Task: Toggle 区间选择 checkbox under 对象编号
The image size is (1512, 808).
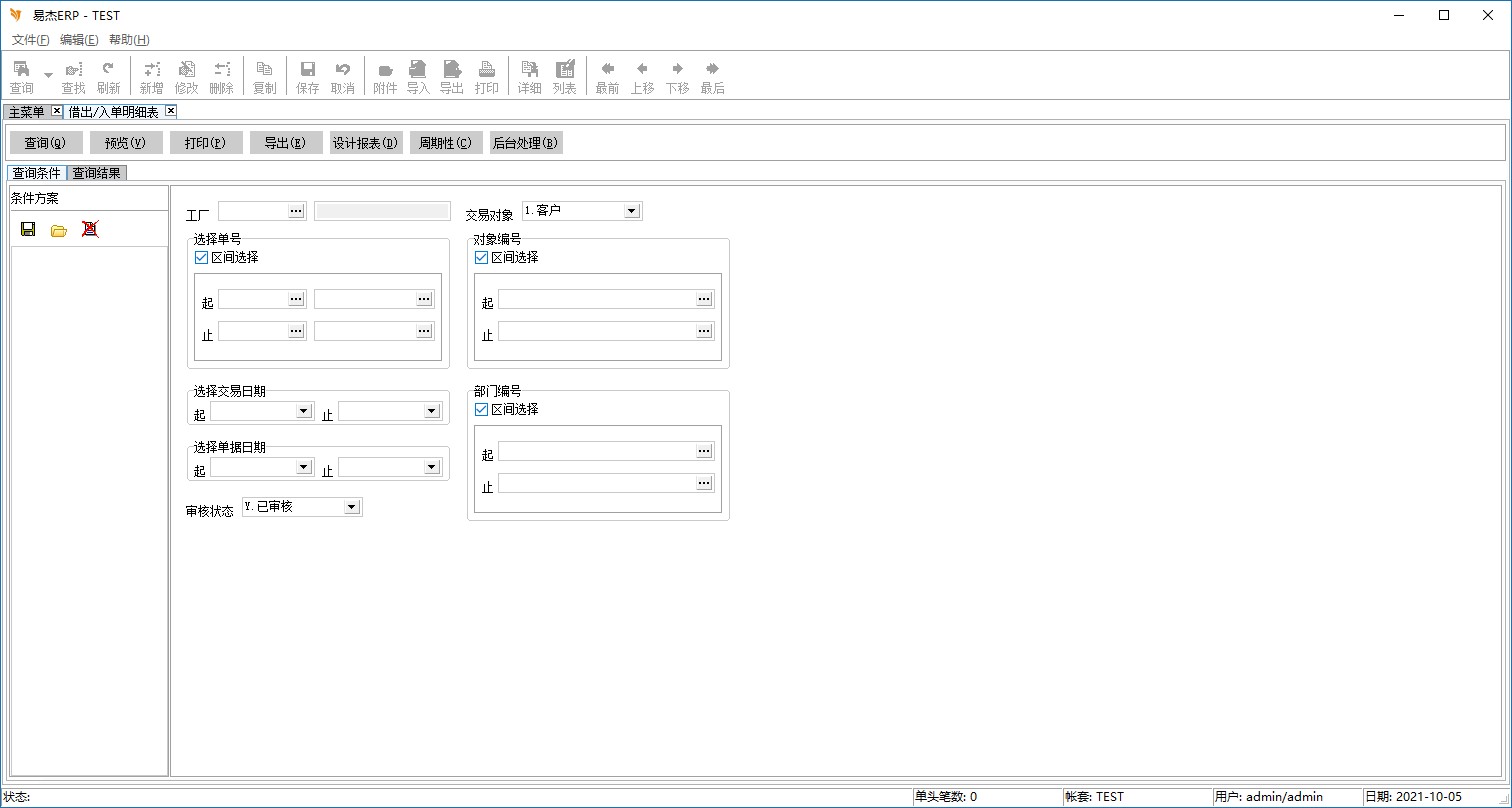Action: [x=482, y=257]
